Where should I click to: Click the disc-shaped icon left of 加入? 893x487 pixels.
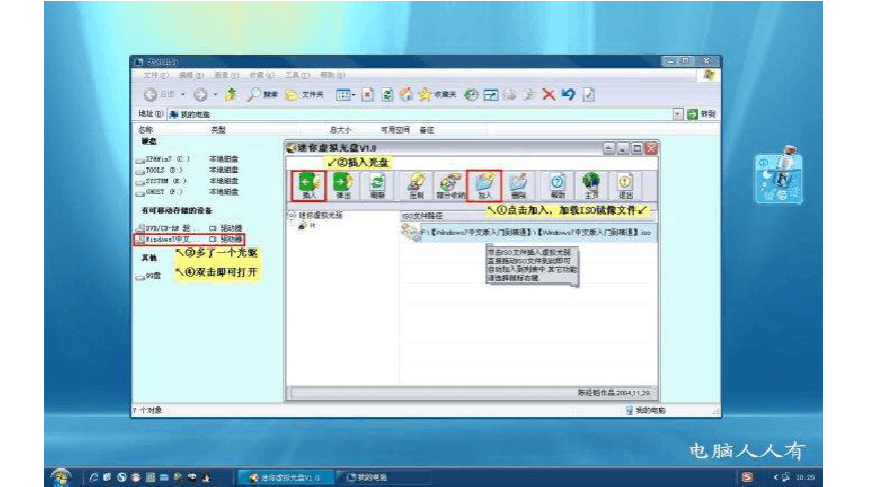coord(450,185)
